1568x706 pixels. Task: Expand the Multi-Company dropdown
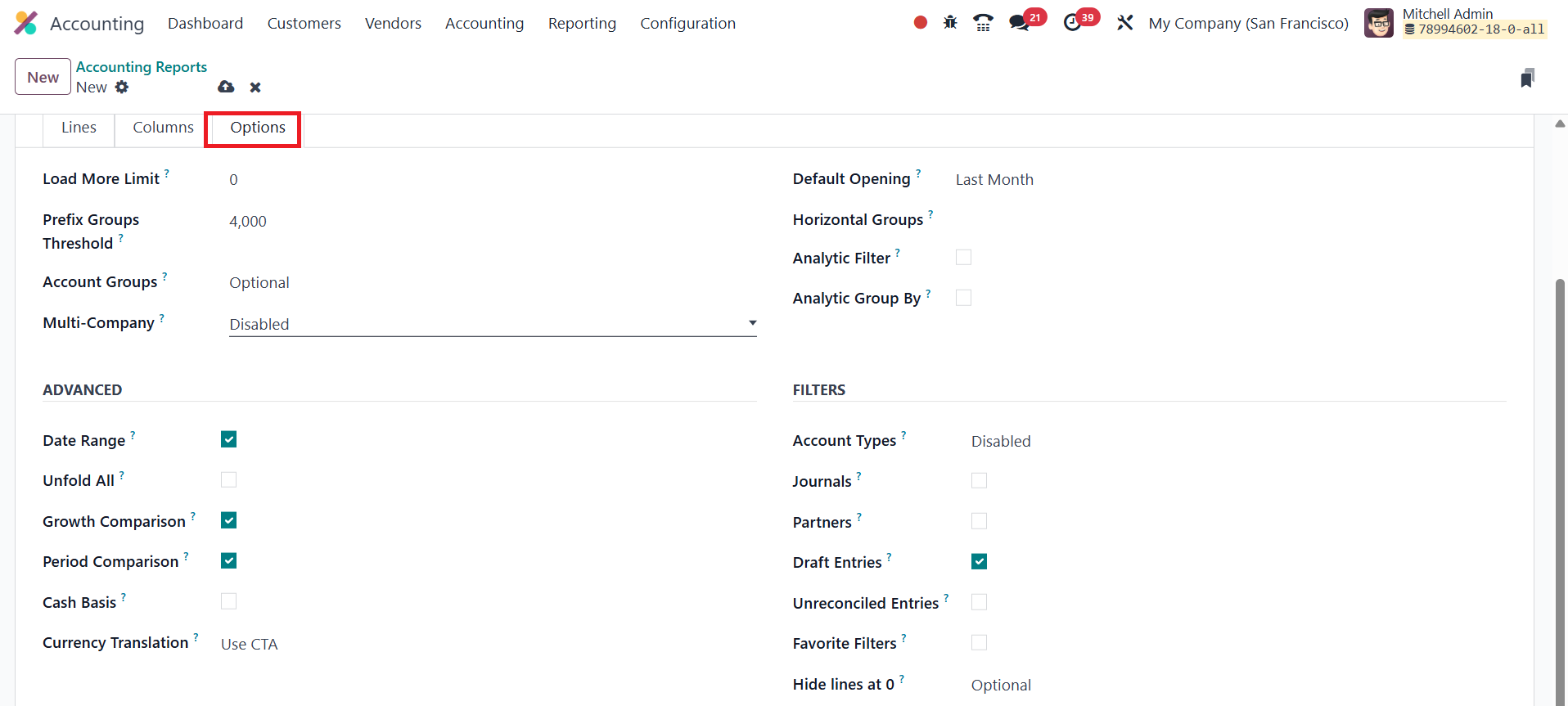492,324
